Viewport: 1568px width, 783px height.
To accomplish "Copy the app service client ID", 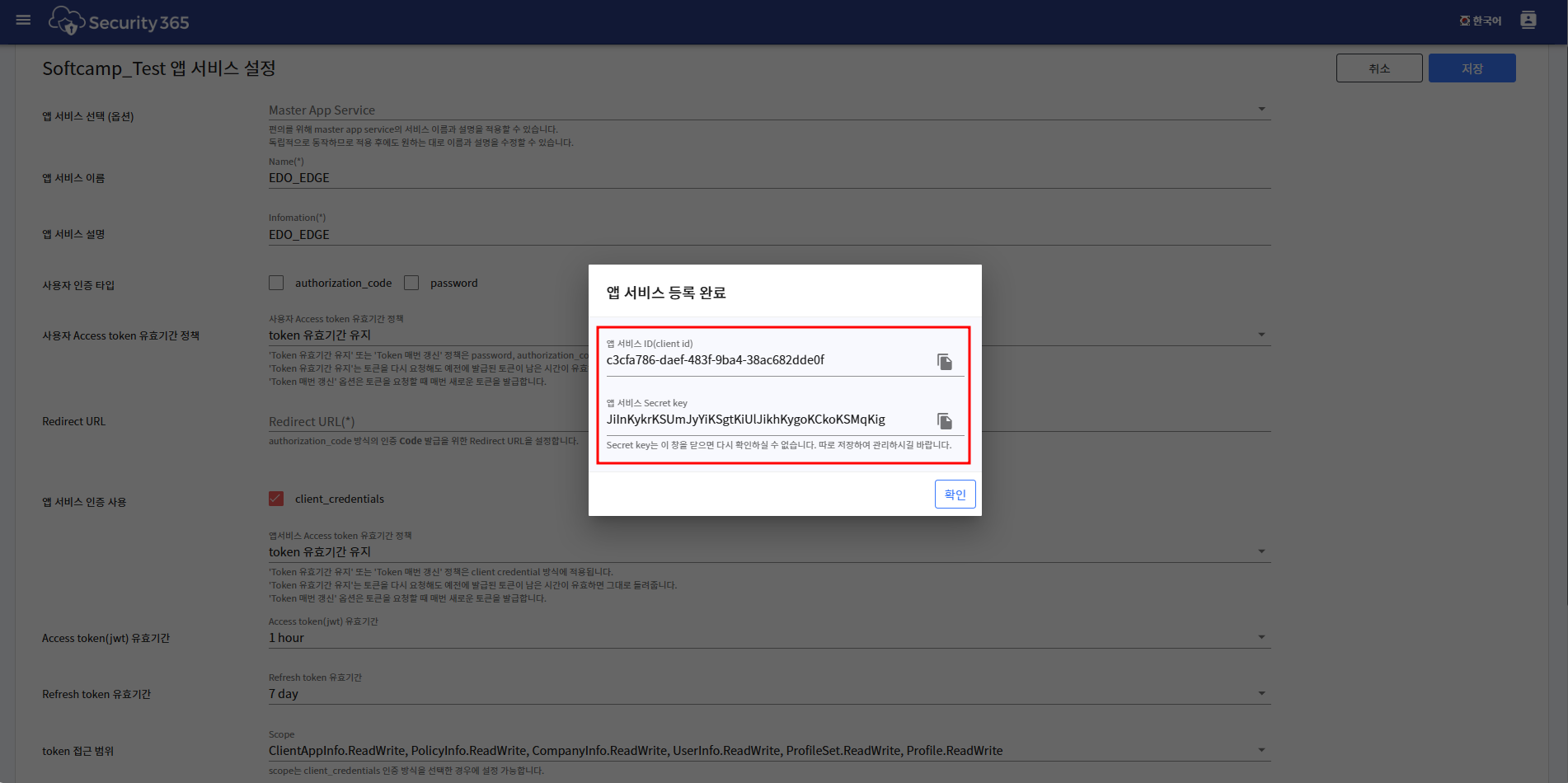I will (944, 362).
